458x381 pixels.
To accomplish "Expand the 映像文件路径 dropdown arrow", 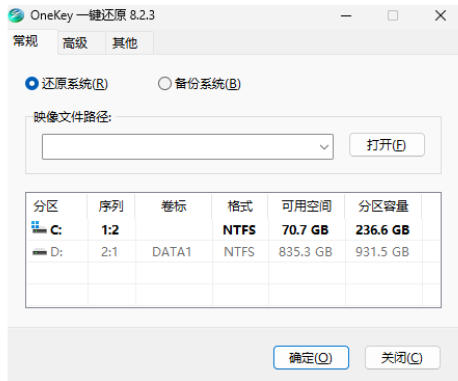I will pyautogui.click(x=324, y=147).
